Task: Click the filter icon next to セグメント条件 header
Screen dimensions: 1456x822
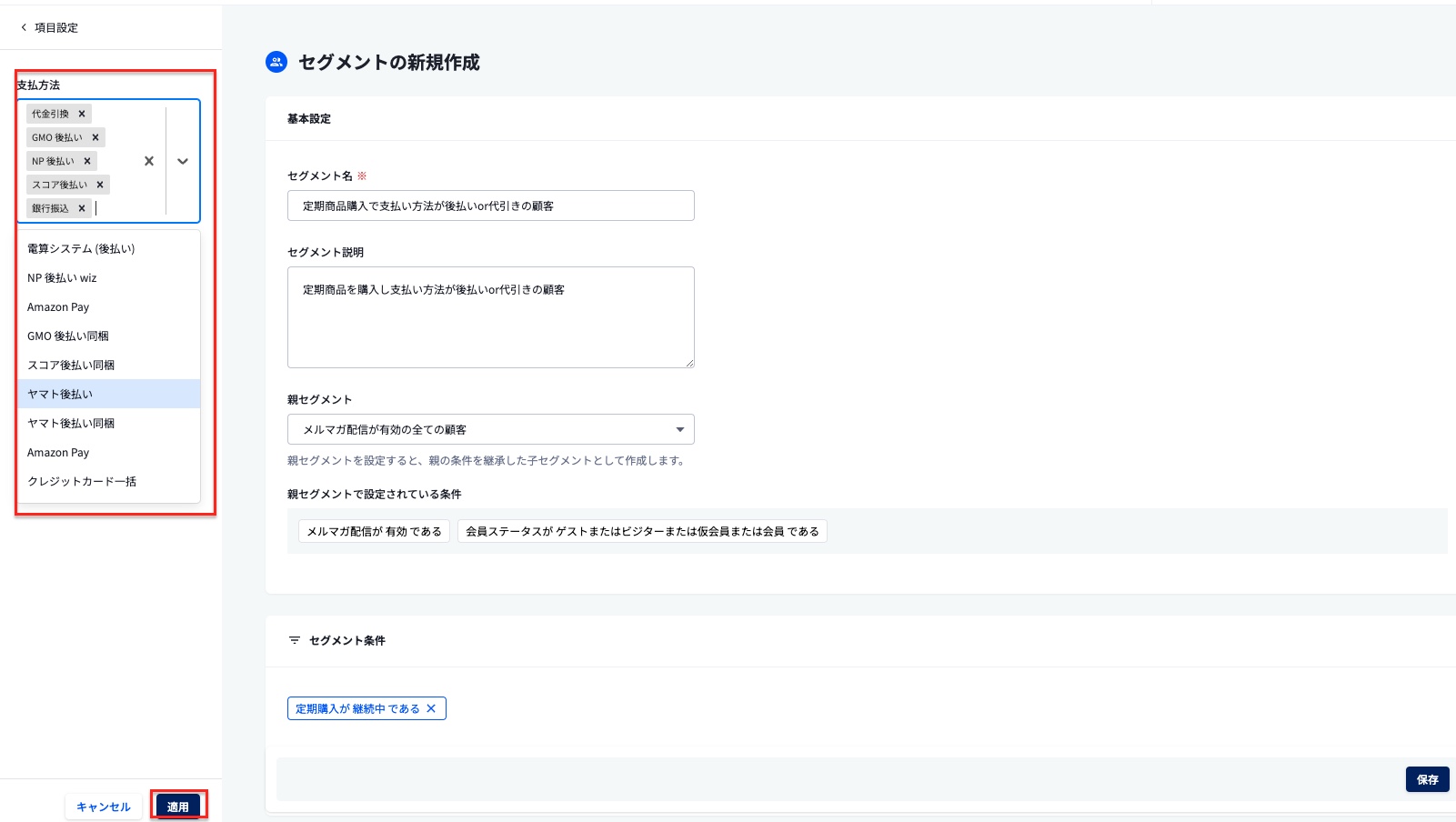Action: coord(293,641)
